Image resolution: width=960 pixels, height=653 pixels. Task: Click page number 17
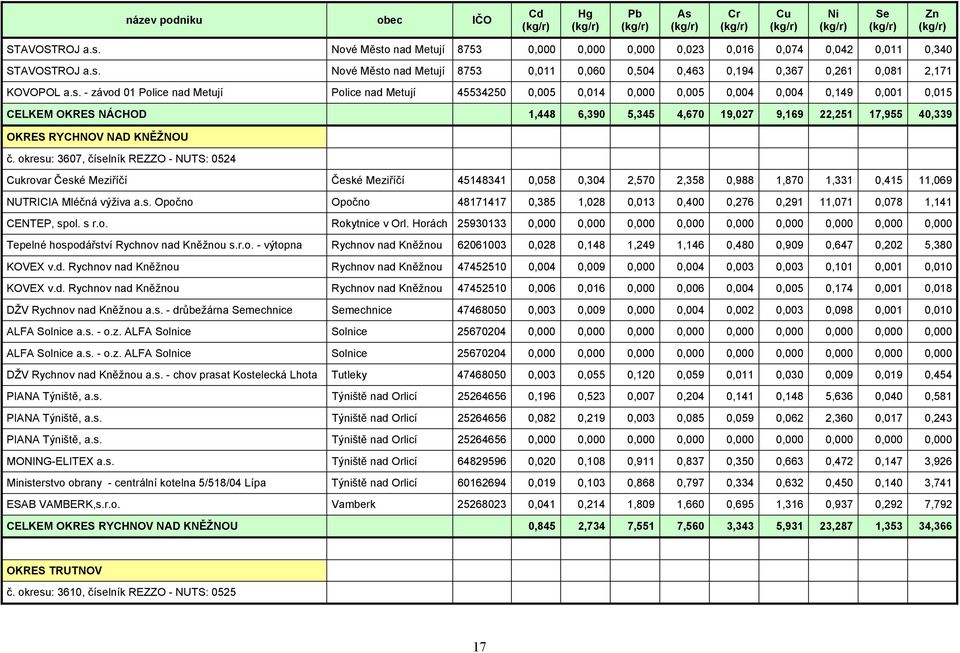(479, 646)
